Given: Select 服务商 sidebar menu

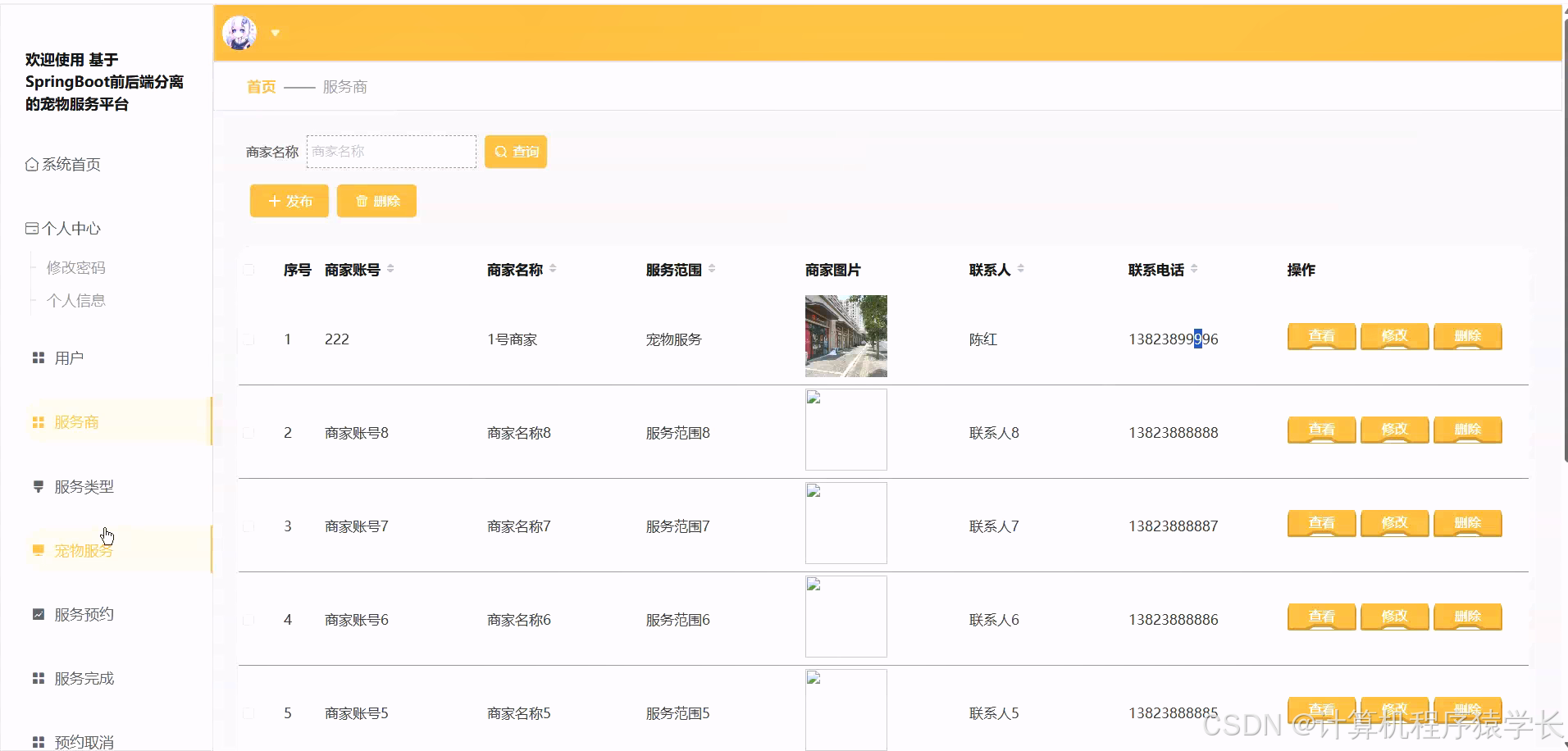Looking at the screenshot, I should (x=119, y=422).
